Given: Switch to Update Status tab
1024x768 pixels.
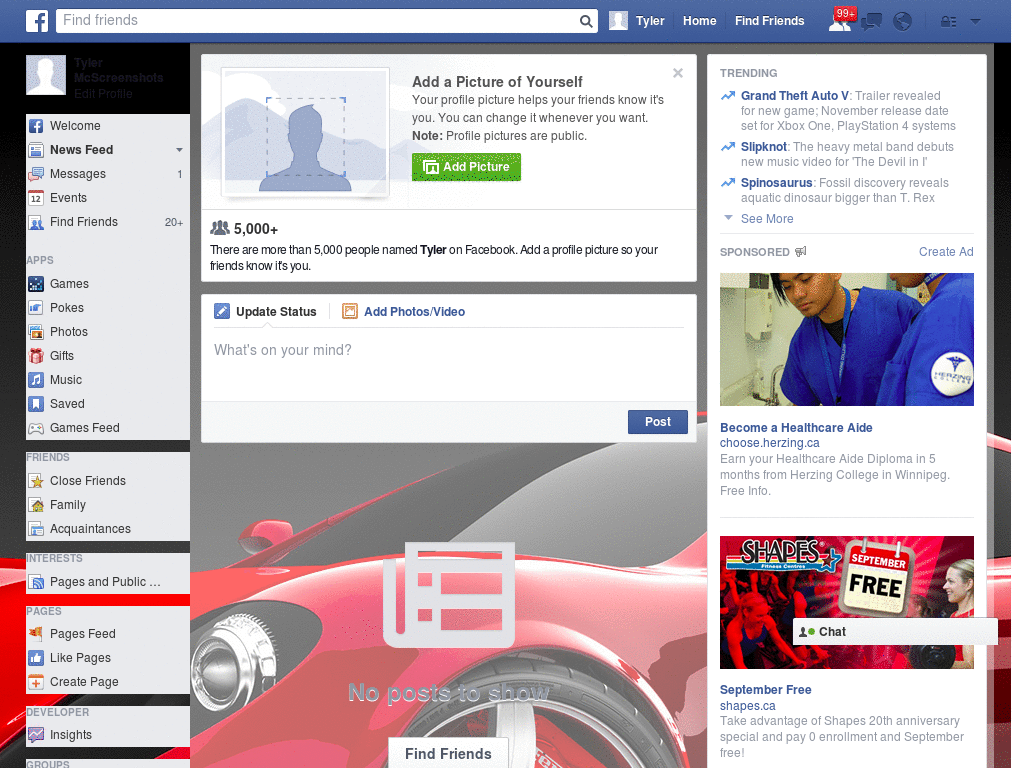Looking at the screenshot, I should point(276,312).
